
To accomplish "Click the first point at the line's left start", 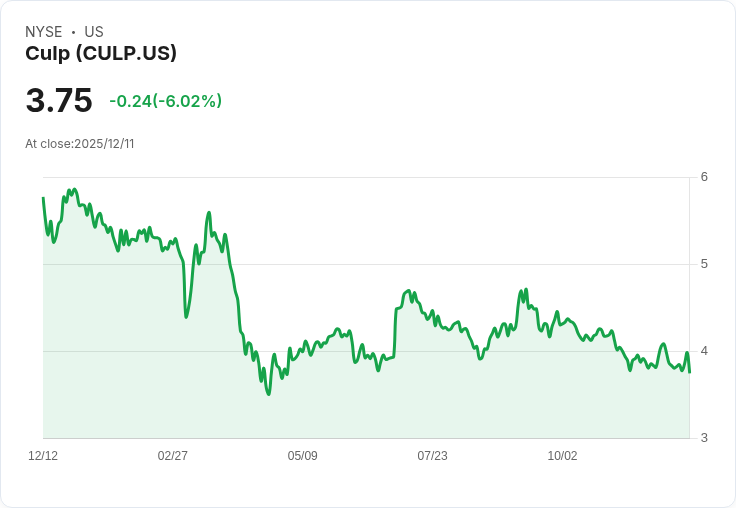I will [x=43, y=198].
